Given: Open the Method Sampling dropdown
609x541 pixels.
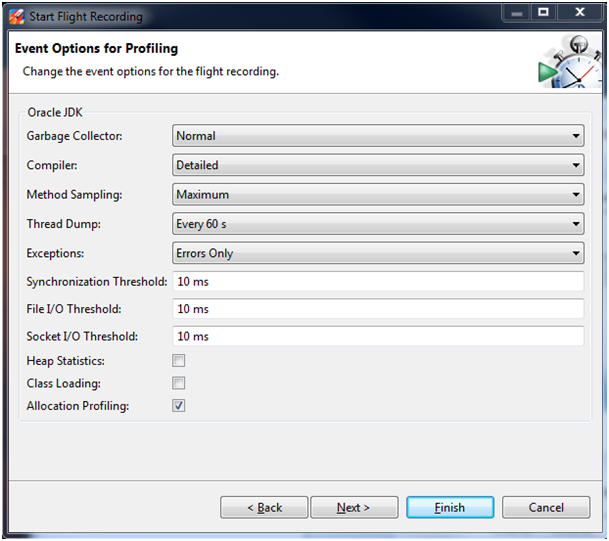Looking at the screenshot, I should pos(378,195).
